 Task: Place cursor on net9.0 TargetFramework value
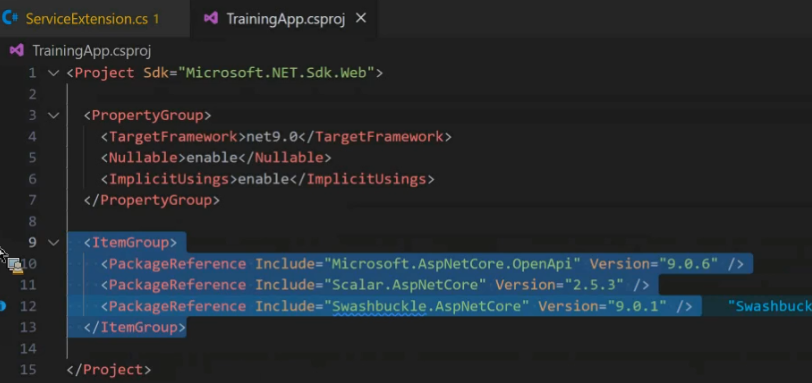click(272, 137)
